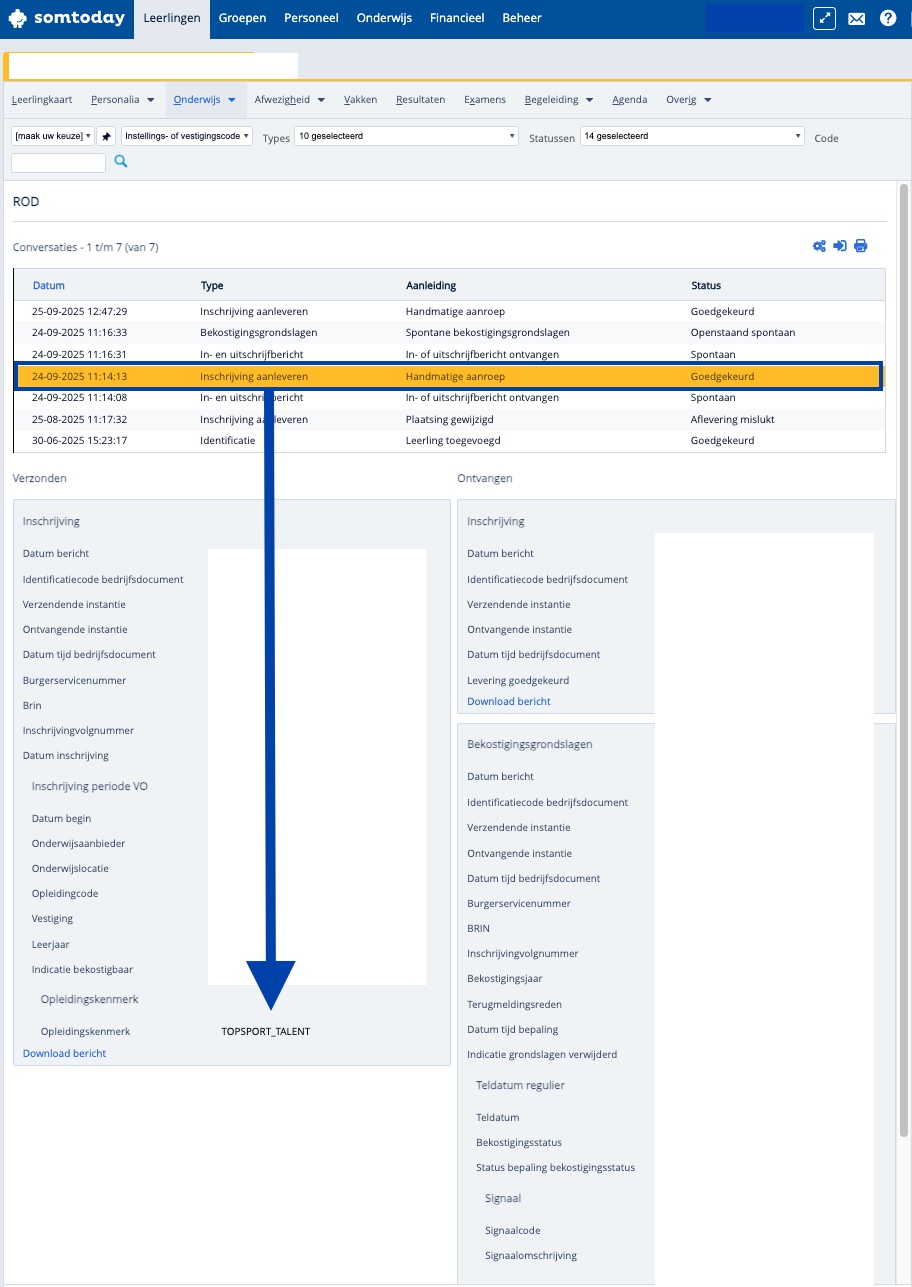912x1287 pixels.
Task: Click the magnifier search icon
Action: pos(121,161)
